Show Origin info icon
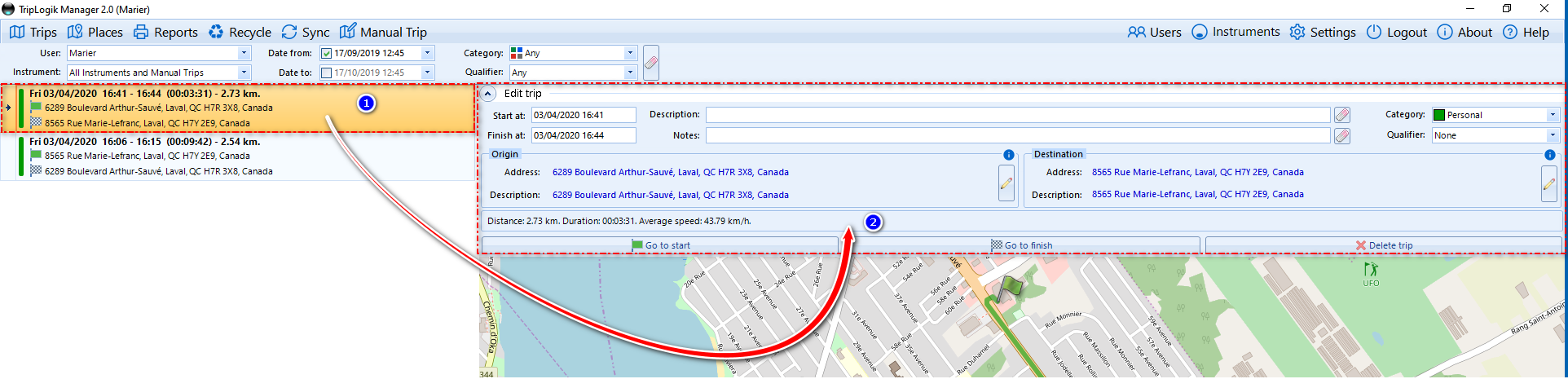The width and height of the screenshot is (1568, 379). (1009, 155)
